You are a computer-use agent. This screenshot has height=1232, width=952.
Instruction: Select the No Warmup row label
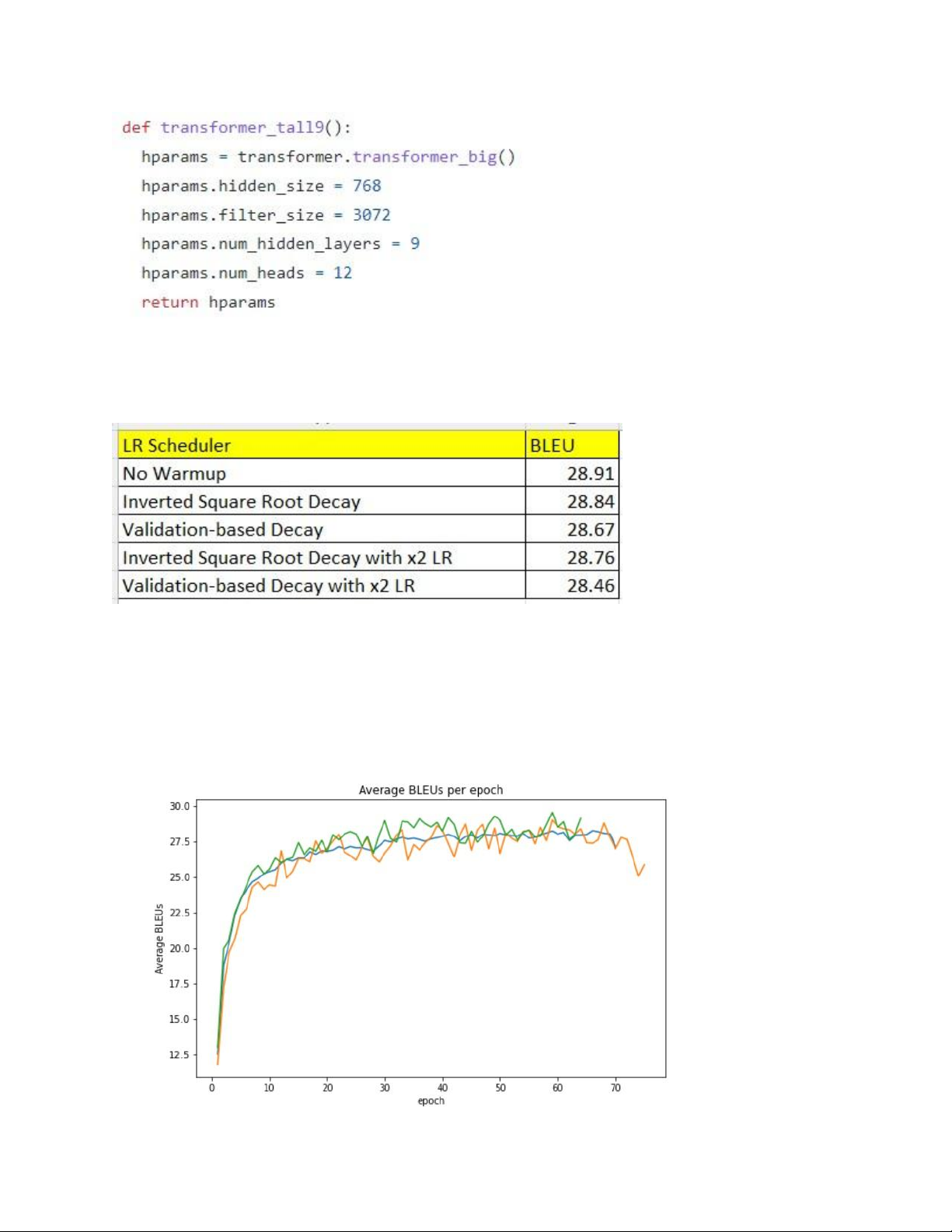click(174, 473)
